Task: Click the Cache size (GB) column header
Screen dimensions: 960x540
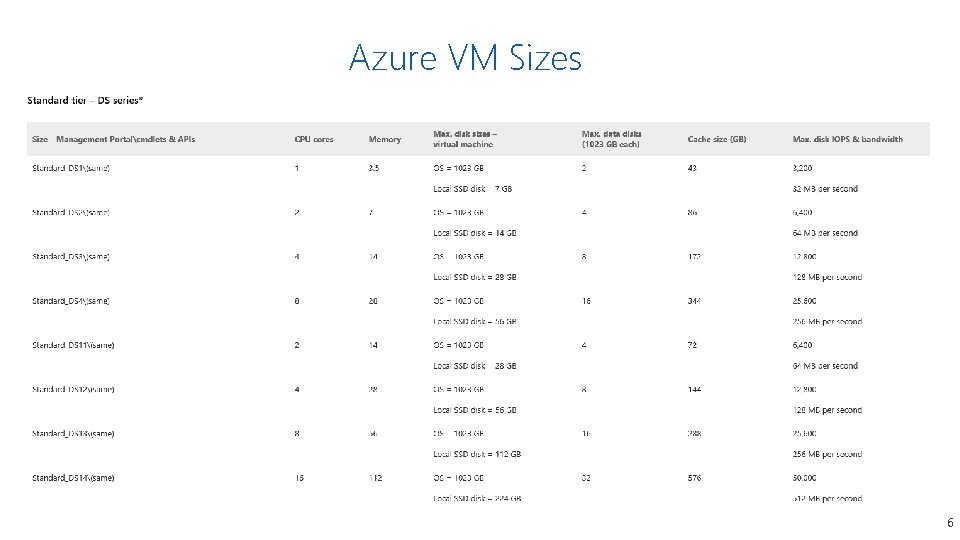Action: point(717,139)
